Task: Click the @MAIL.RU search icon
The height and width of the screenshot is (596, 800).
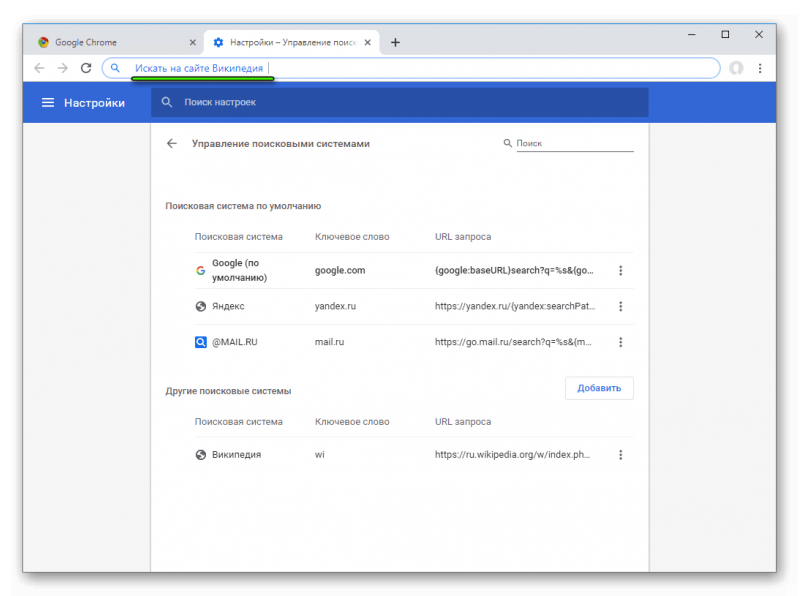Action: click(201, 342)
